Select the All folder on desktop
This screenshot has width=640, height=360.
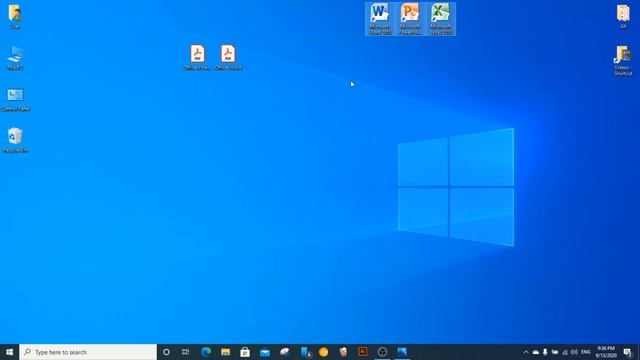(x=623, y=16)
